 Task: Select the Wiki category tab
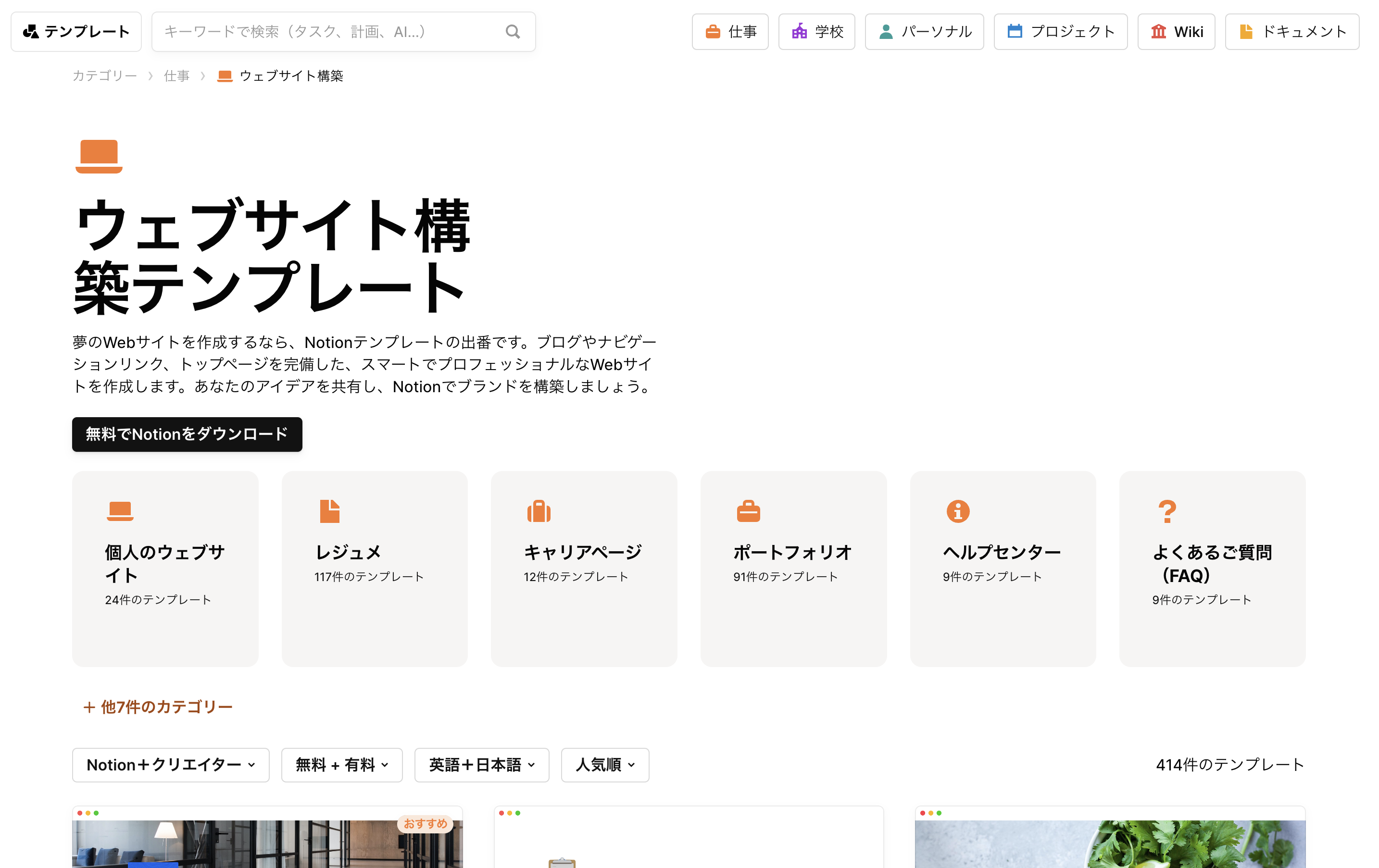pos(1176,32)
